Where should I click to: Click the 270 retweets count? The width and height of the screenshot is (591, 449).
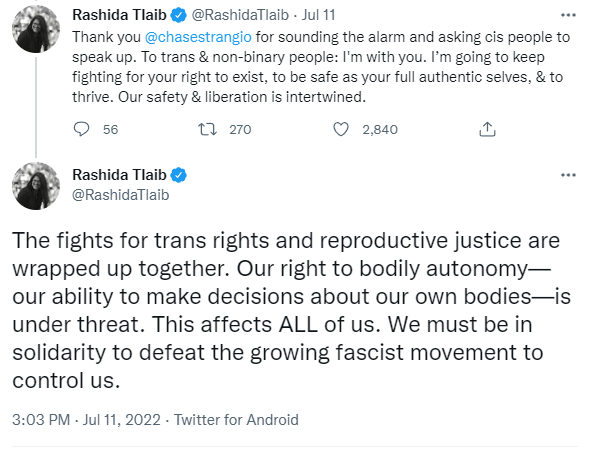pos(240,129)
